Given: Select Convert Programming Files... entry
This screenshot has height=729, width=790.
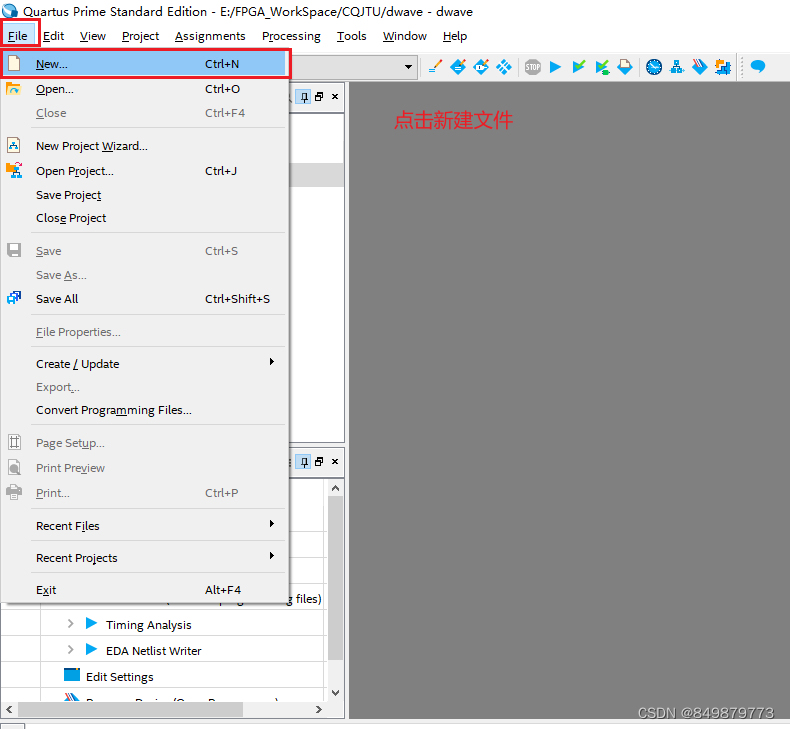Looking at the screenshot, I should (144, 410).
